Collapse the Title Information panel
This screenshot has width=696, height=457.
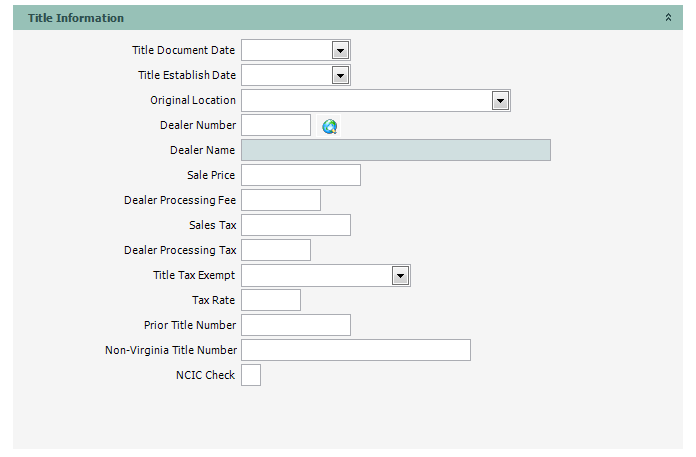[x=668, y=18]
